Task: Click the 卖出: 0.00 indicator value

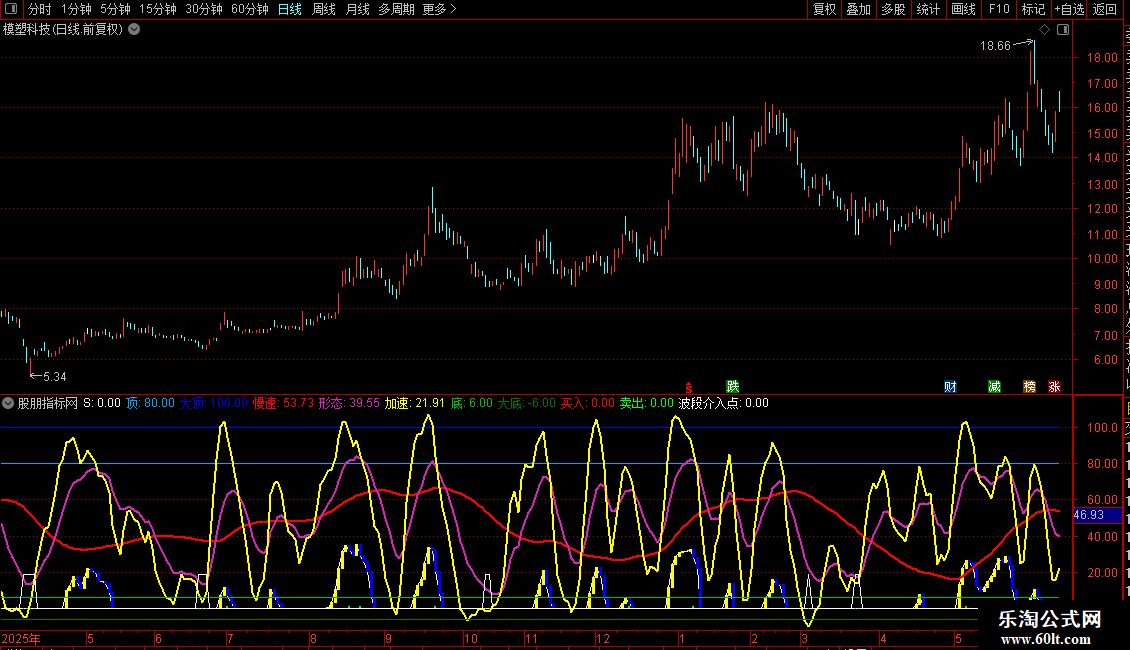Action: pos(647,404)
